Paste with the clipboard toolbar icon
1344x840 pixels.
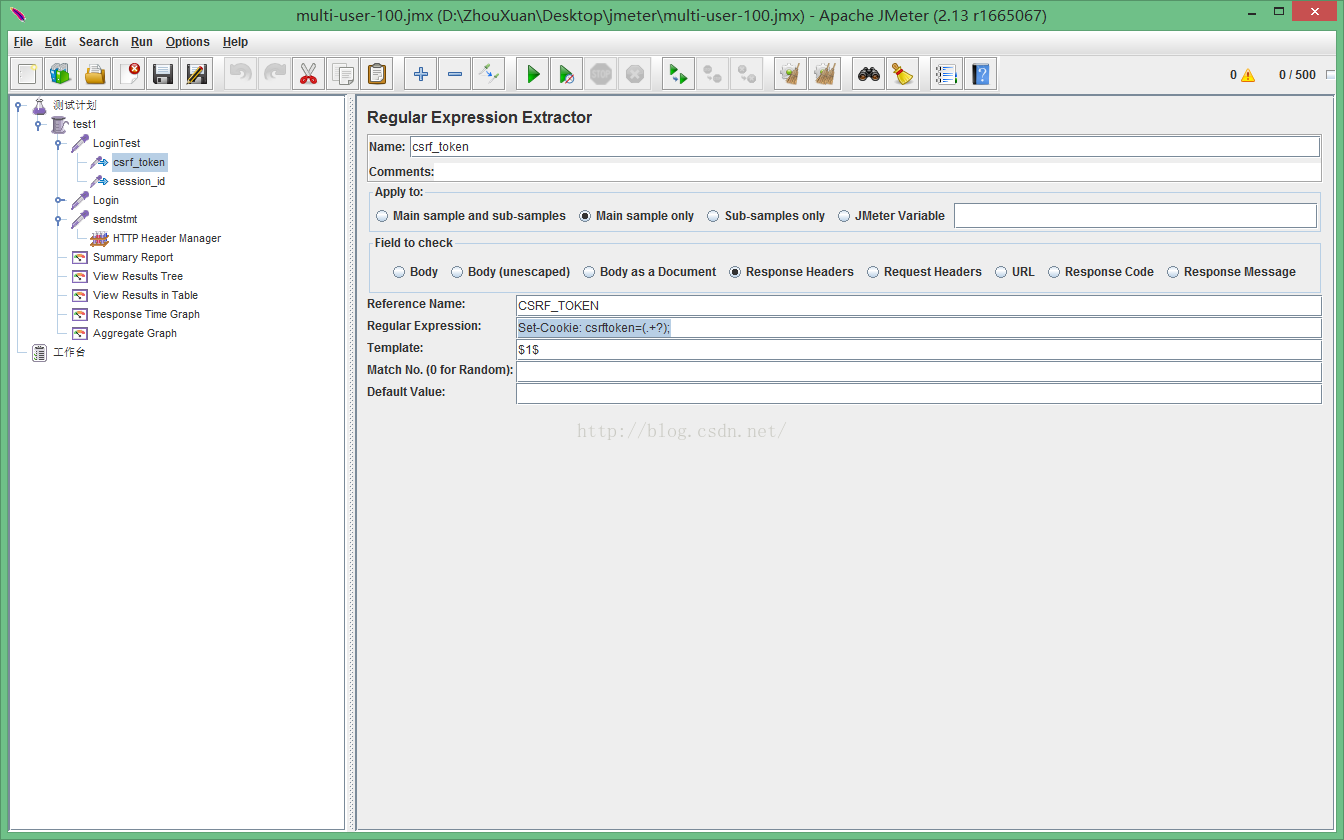(x=377, y=74)
